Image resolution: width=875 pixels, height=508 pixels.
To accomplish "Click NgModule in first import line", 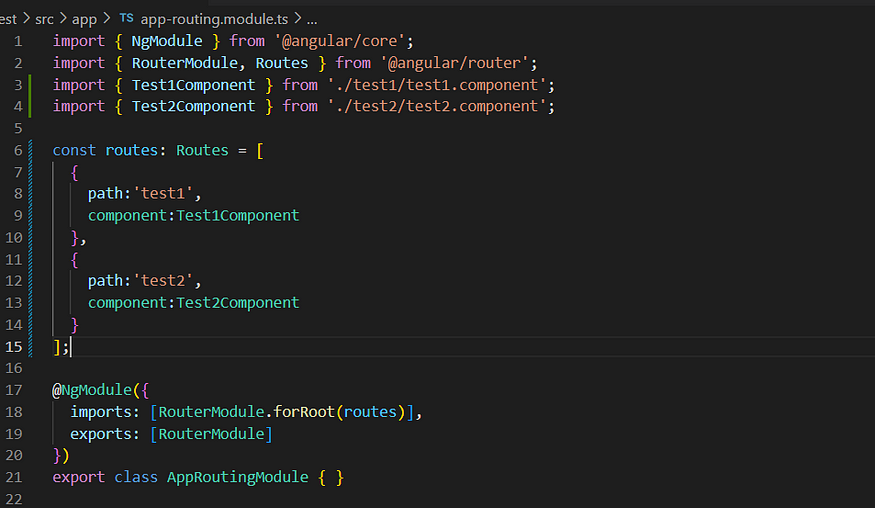I will pos(167,41).
